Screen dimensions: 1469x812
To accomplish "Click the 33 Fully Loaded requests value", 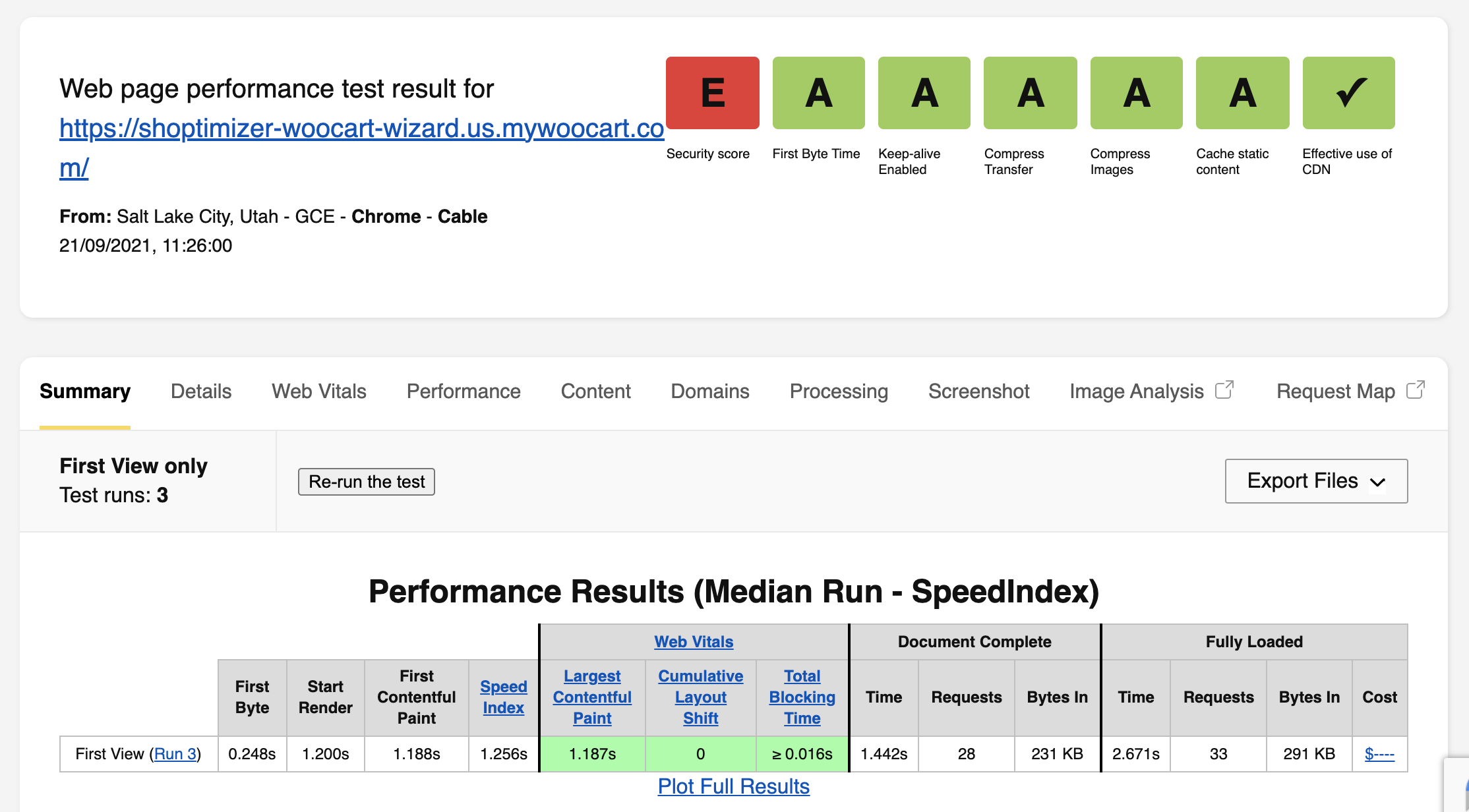I will tap(1218, 754).
